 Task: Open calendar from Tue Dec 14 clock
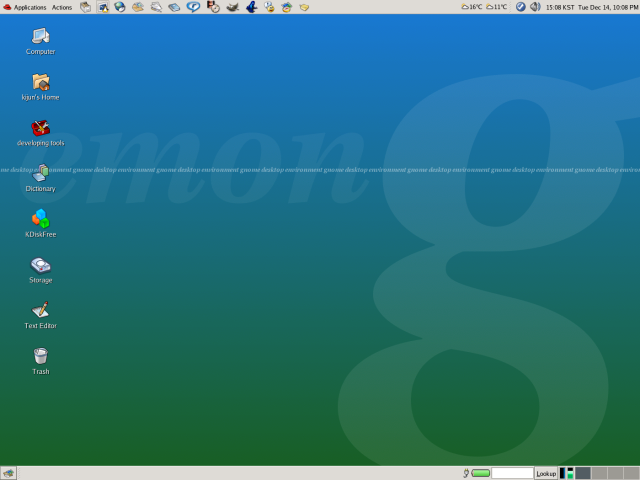608,7
